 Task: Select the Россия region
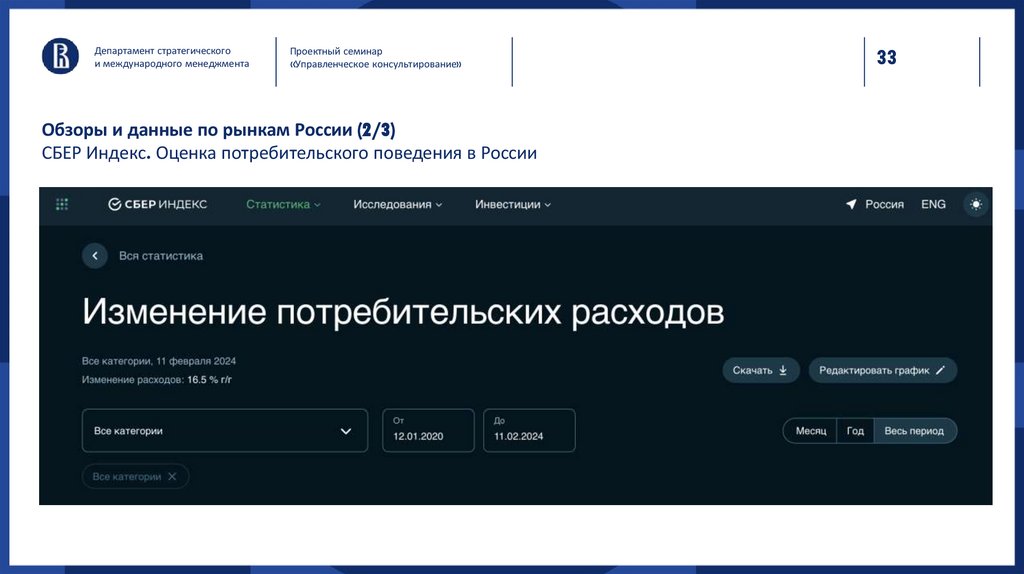point(884,204)
